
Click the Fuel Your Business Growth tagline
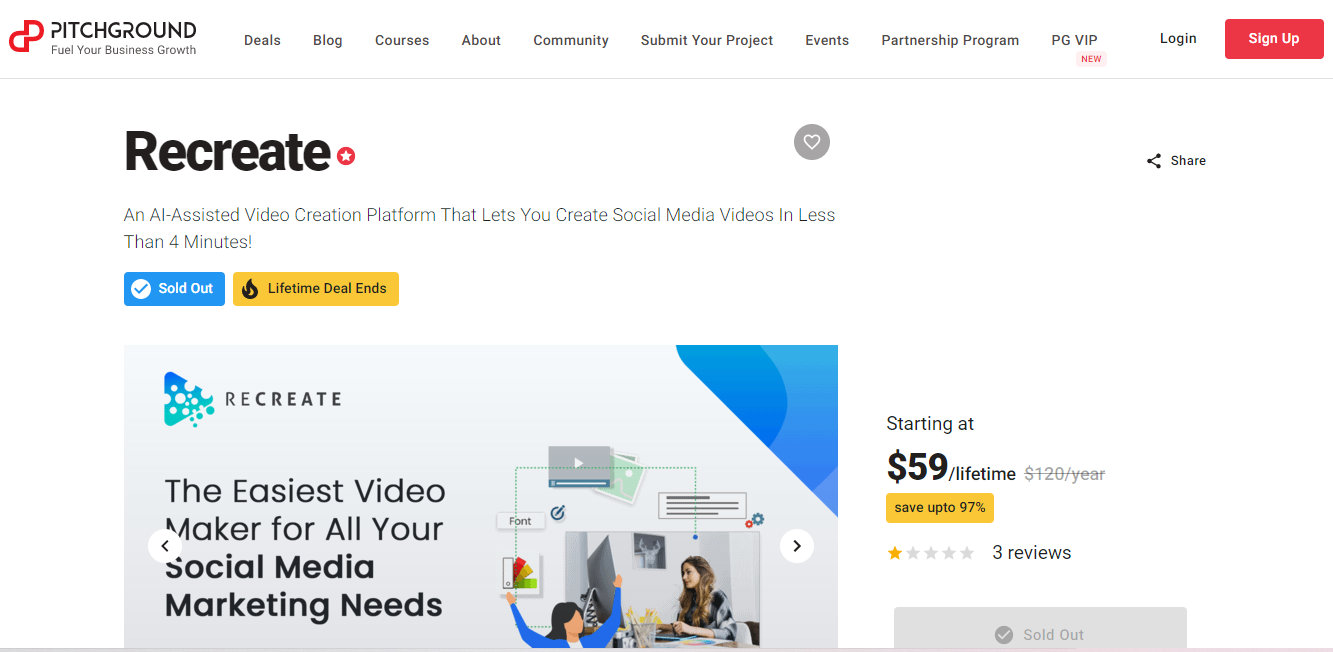[124, 50]
